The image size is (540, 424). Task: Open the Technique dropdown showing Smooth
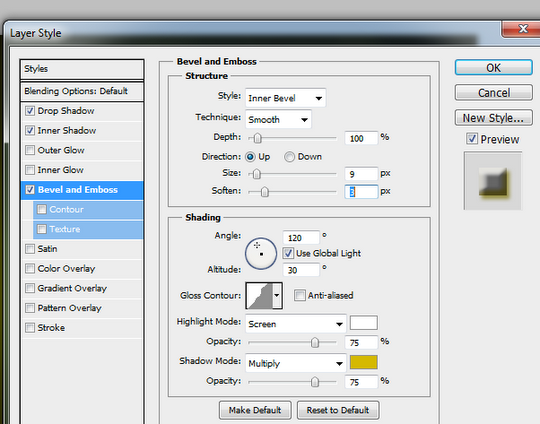click(278, 120)
